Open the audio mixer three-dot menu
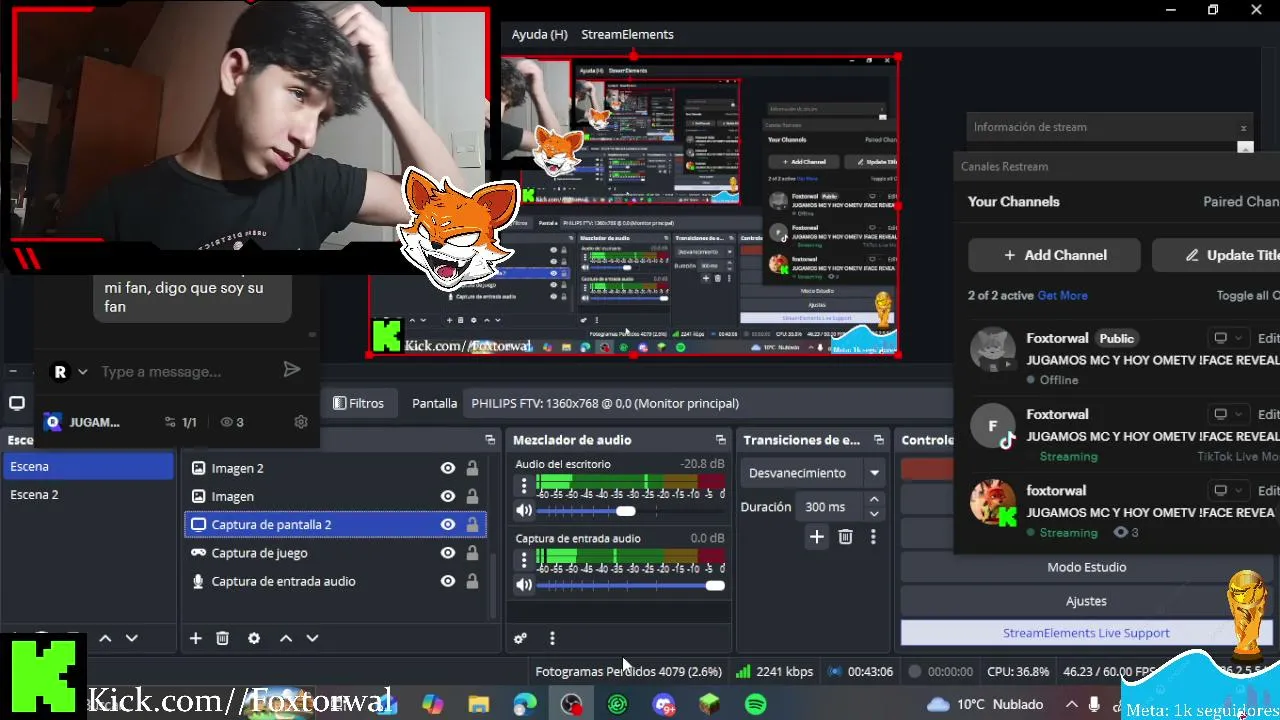 click(552, 638)
